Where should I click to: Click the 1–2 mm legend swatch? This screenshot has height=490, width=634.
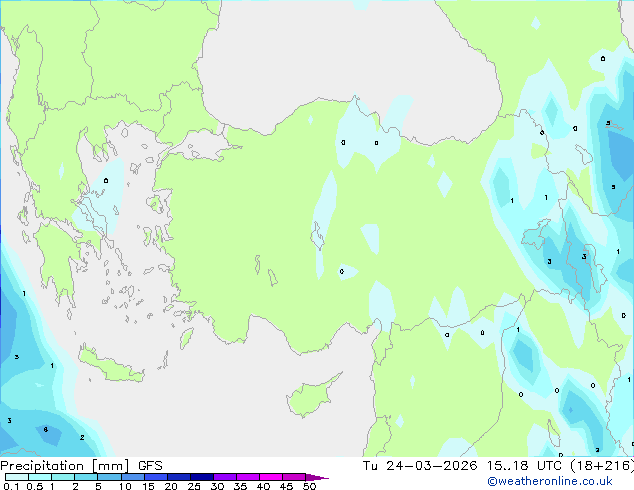[x=63, y=477]
